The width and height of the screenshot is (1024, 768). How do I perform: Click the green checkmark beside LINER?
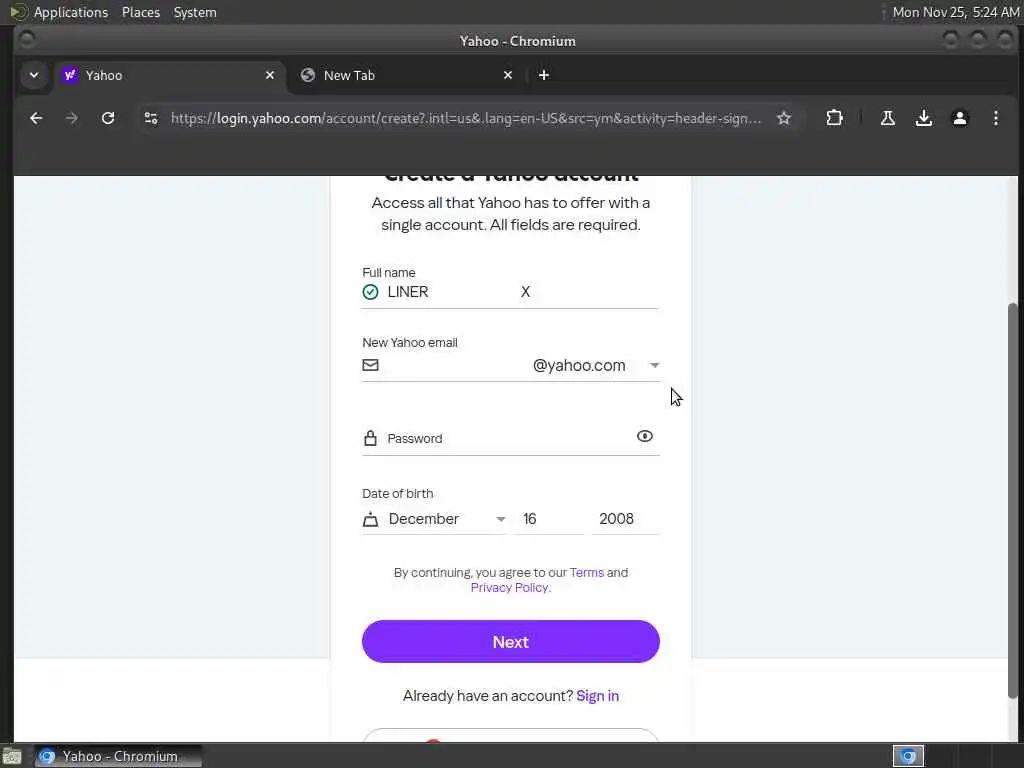click(370, 292)
